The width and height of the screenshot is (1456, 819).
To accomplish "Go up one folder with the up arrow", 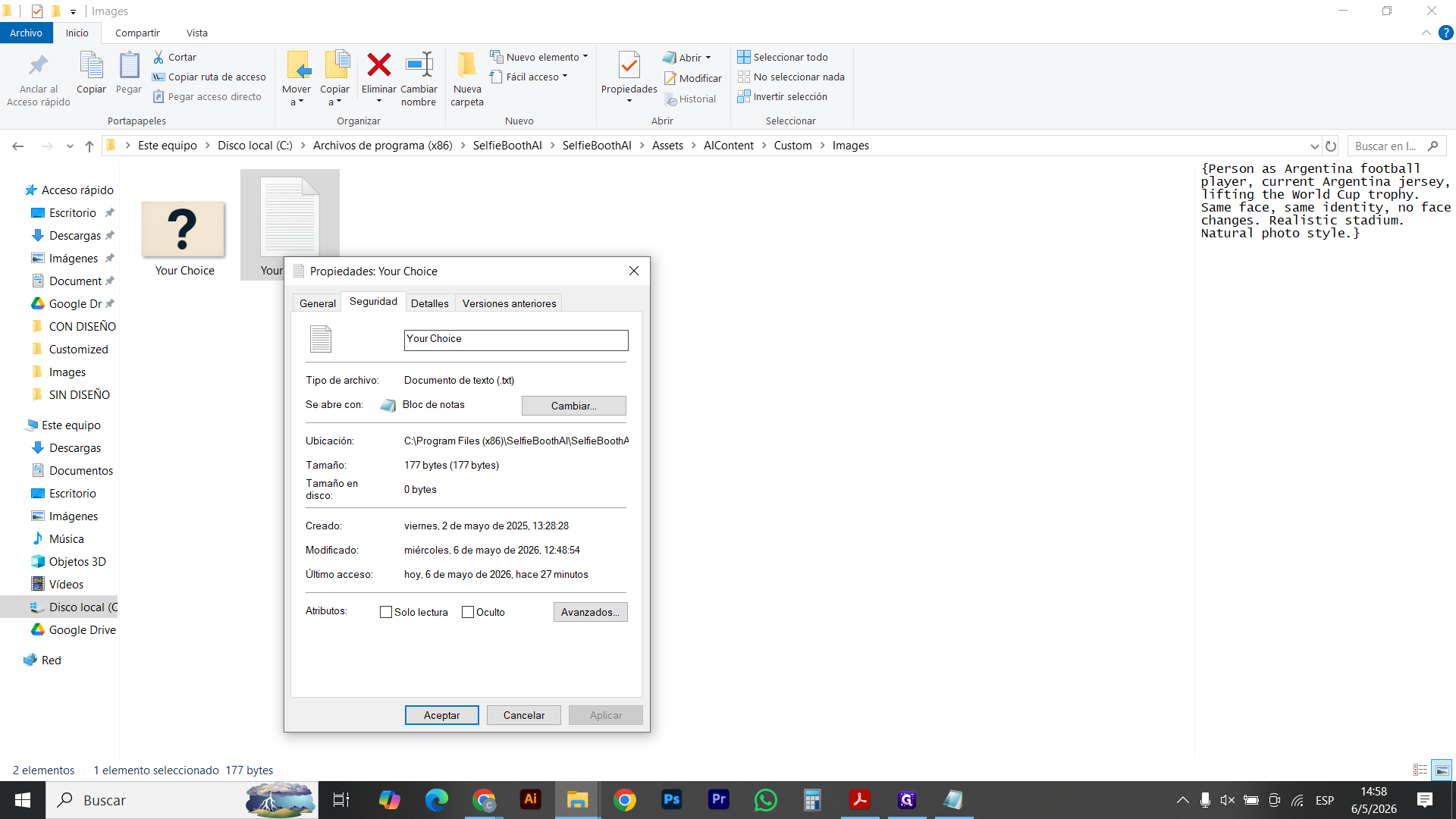I will pyautogui.click(x=89, y=146).
